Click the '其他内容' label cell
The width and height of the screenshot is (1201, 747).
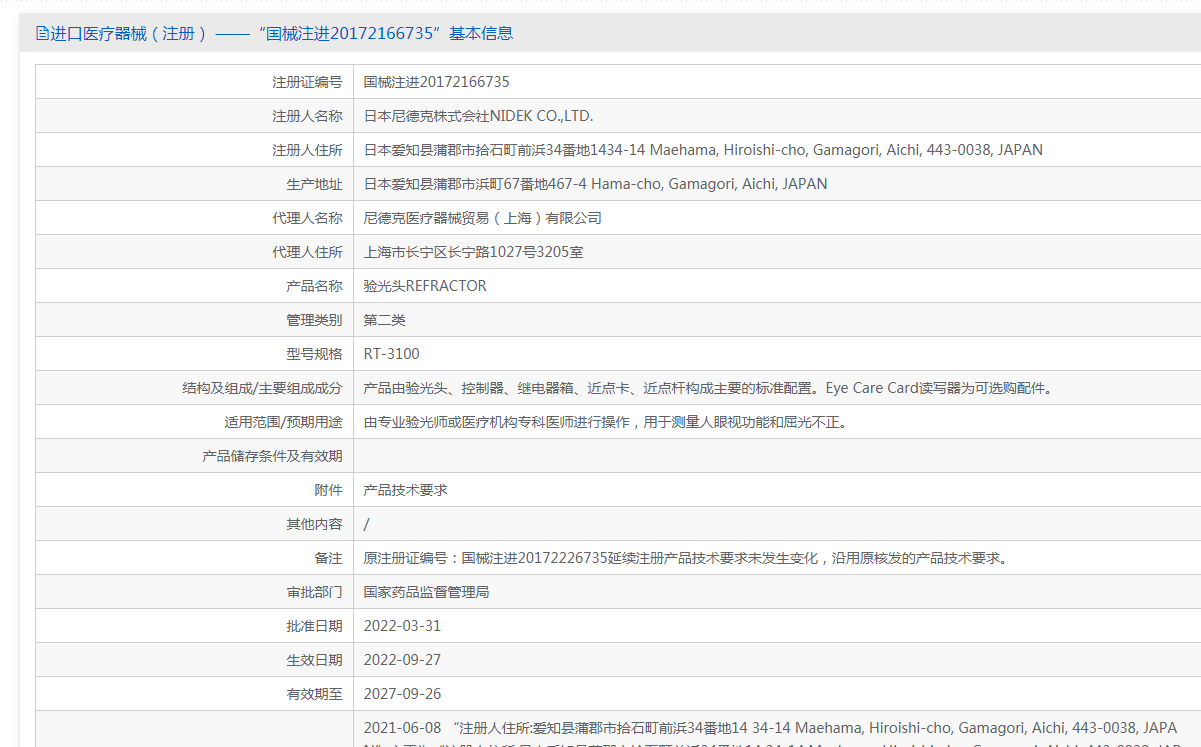195,524
